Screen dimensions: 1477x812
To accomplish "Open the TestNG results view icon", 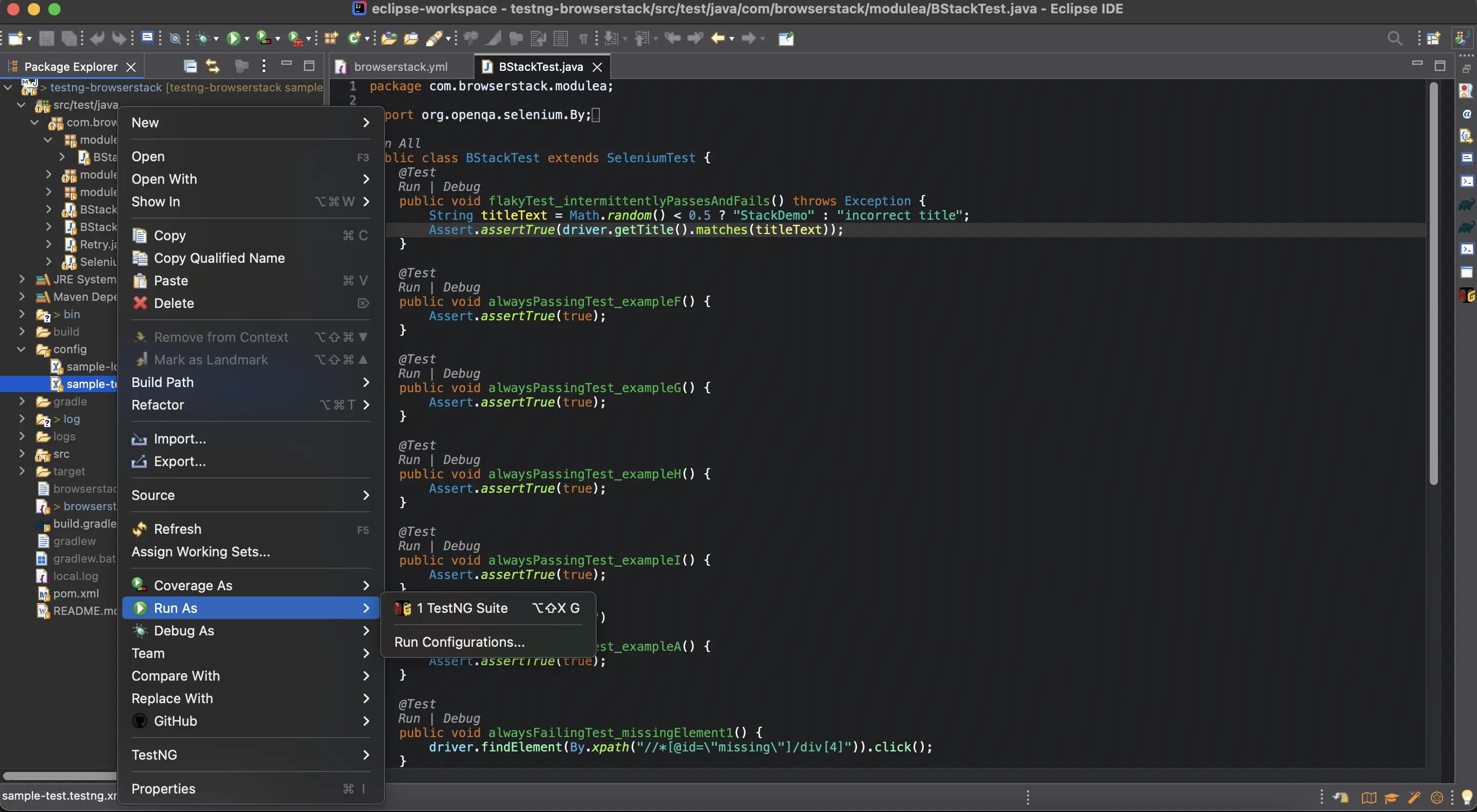I will [1467, 295].
